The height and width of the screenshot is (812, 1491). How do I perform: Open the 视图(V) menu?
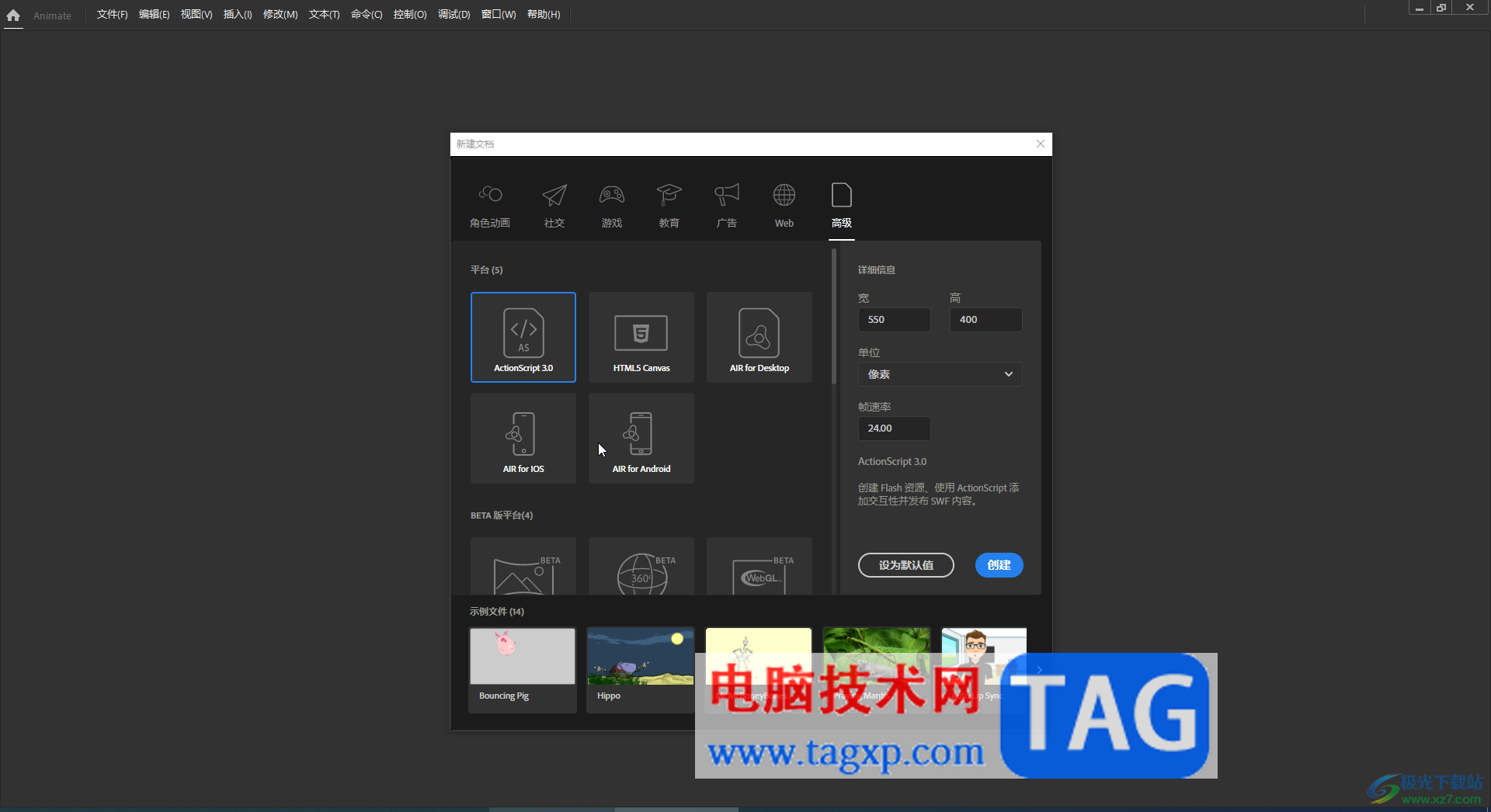pyautogui.click(x=196, y=15)
